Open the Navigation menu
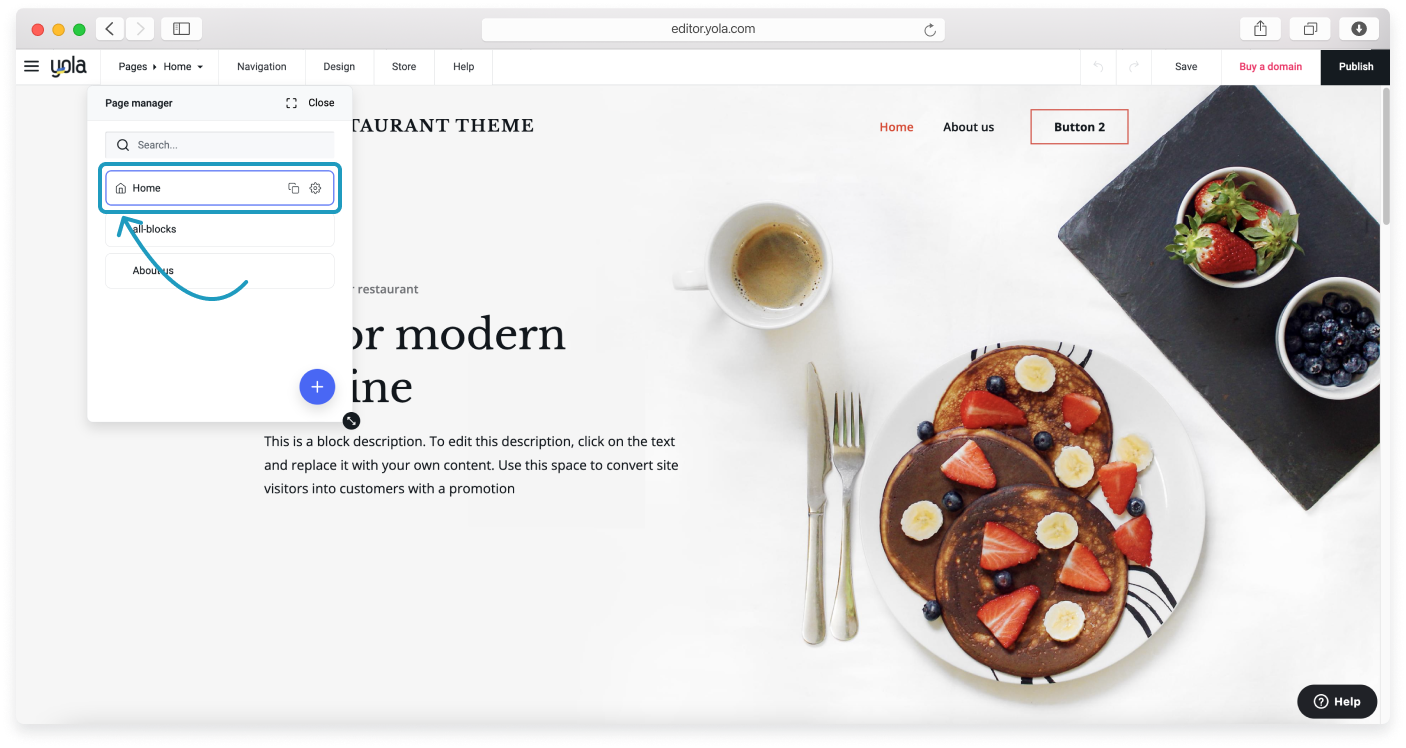The image size is (1406, 748). click(x=262, y=67)
